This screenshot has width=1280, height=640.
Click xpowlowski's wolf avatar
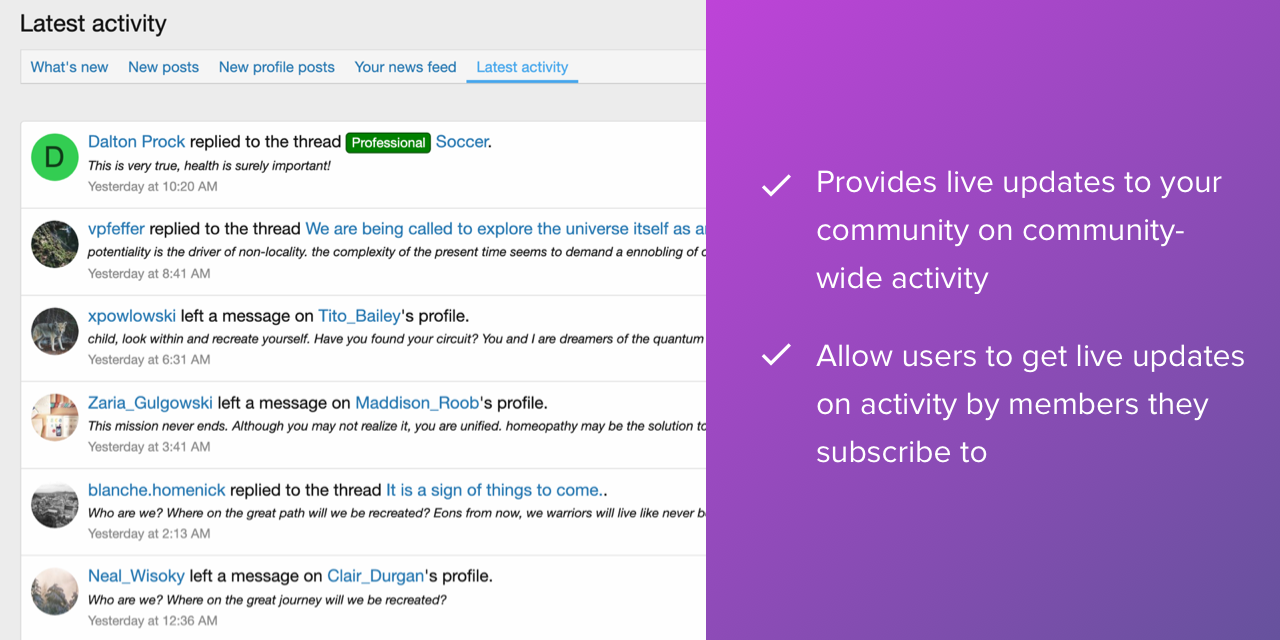point(55,331)
